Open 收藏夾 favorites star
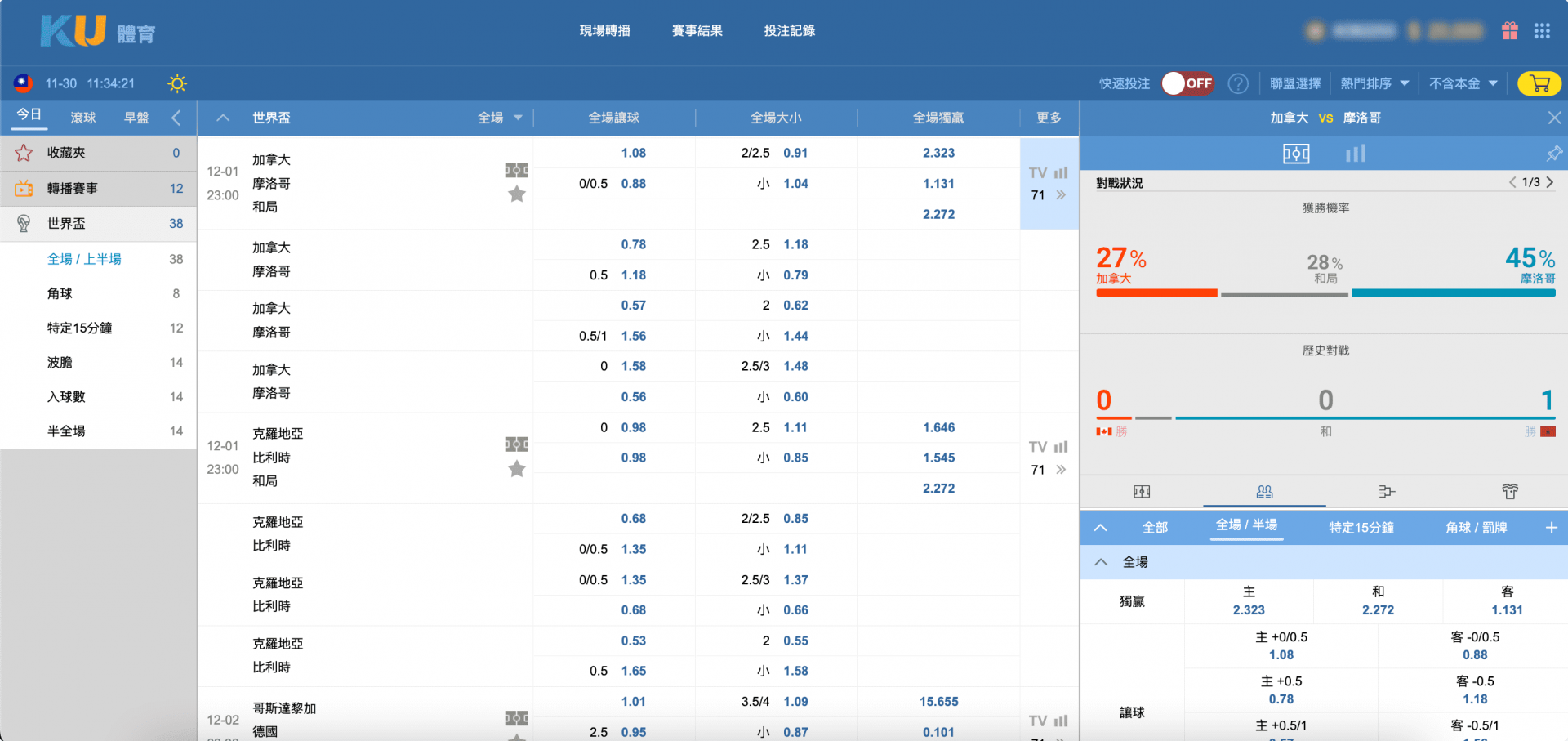The image size is (1568, 741). tap(24, 153)
